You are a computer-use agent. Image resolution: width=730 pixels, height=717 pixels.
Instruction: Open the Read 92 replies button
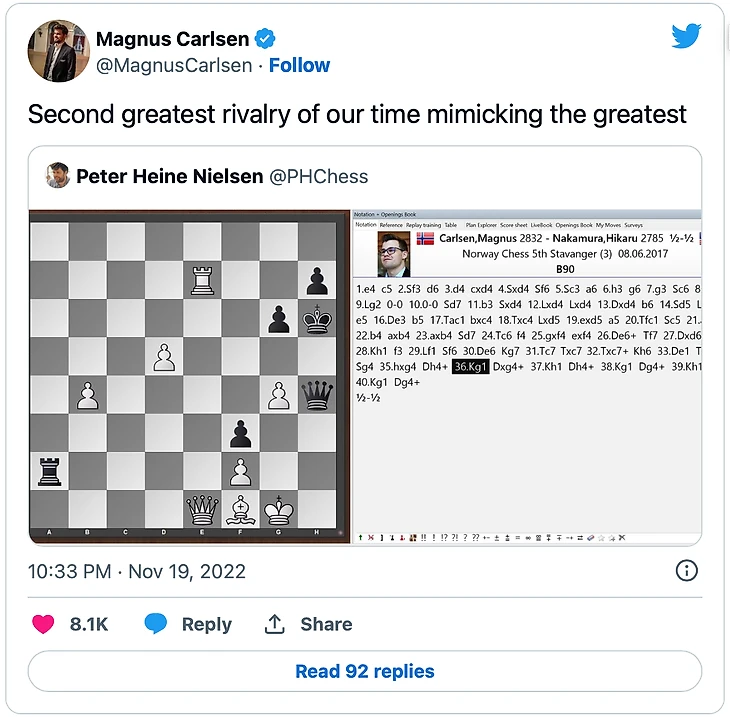(x=365, y=671)
